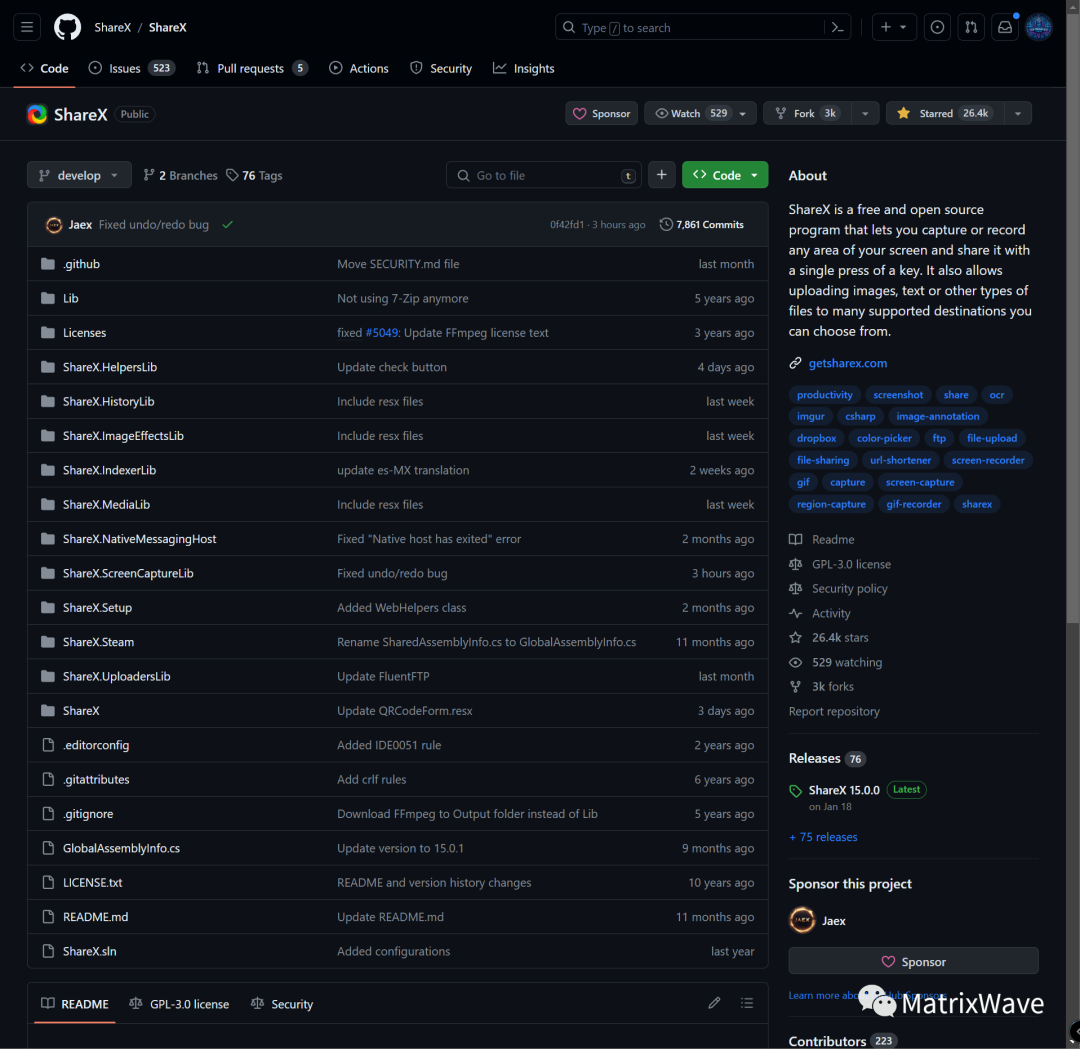Open 2 Branches link
Viewport: 1080px width, 1049px height.
point(180,175)
